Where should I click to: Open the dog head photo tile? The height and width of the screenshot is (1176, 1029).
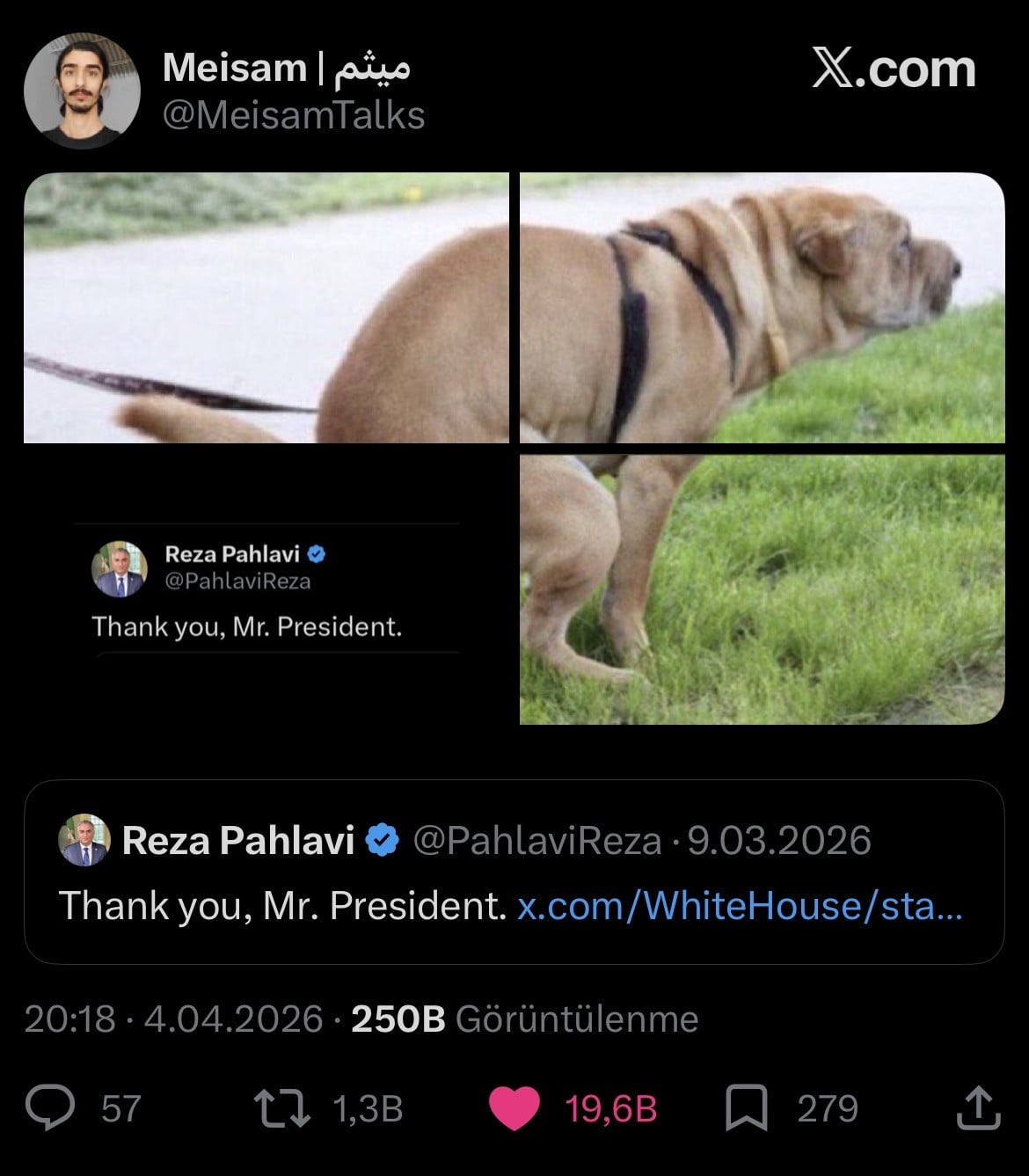pyautogui.click(x=762, y=308)
